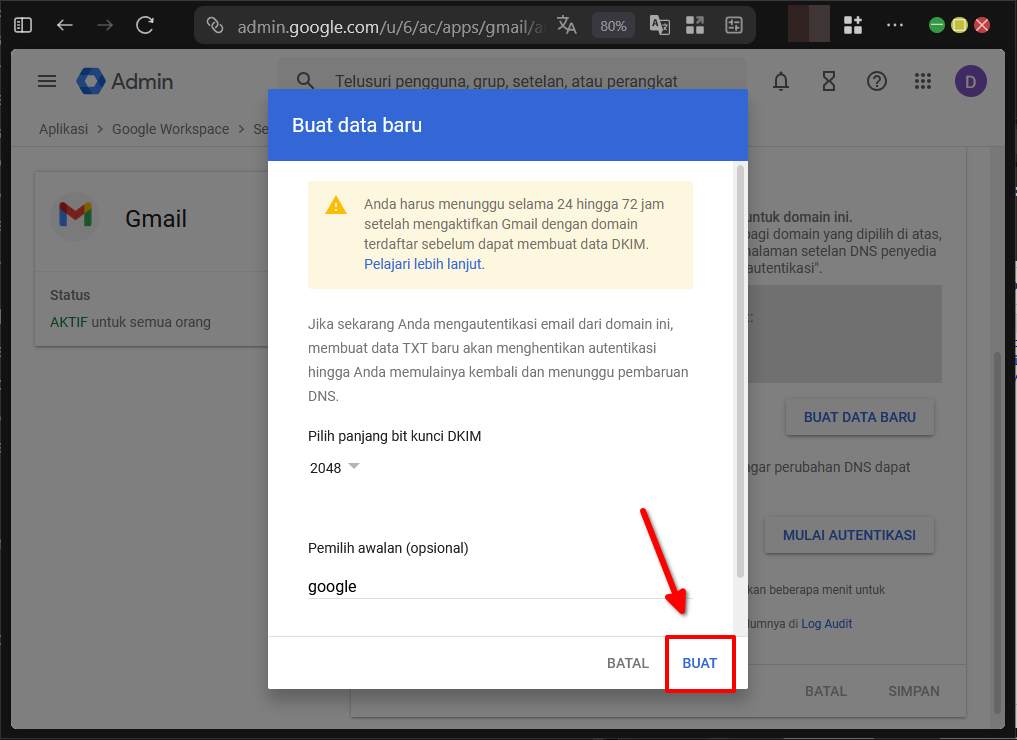Open the Help question mark icon

point(877,81)
